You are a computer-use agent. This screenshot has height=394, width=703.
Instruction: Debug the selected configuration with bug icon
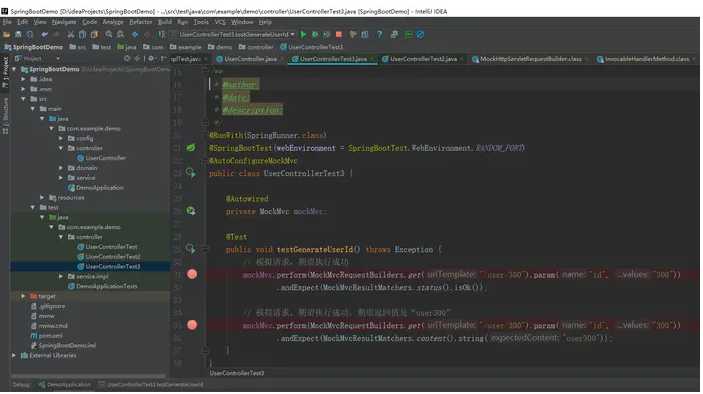[315, 35]
